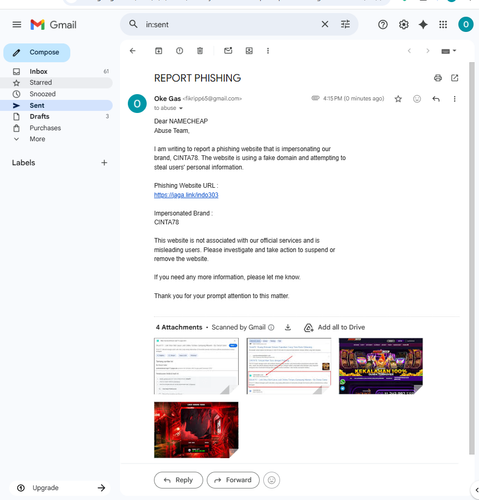
Task: Show the Scanned by Gmail info icon
Action: tap(271, 327)
